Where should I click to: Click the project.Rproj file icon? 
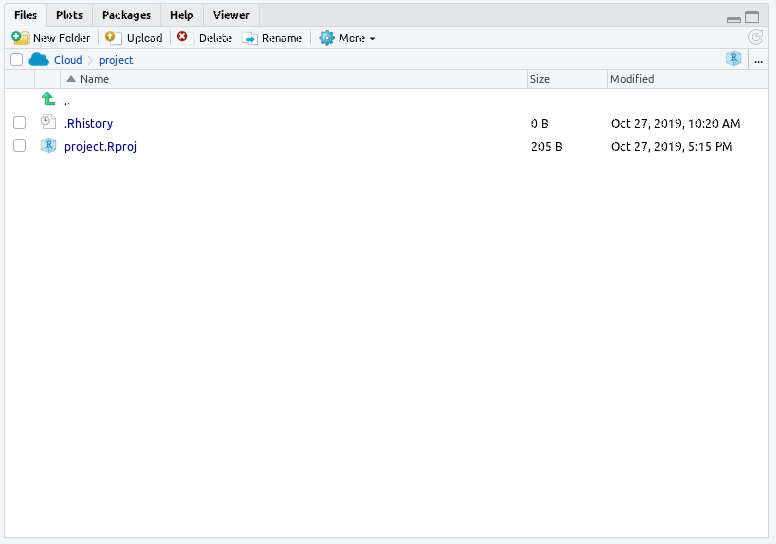[x=48, y=146]
